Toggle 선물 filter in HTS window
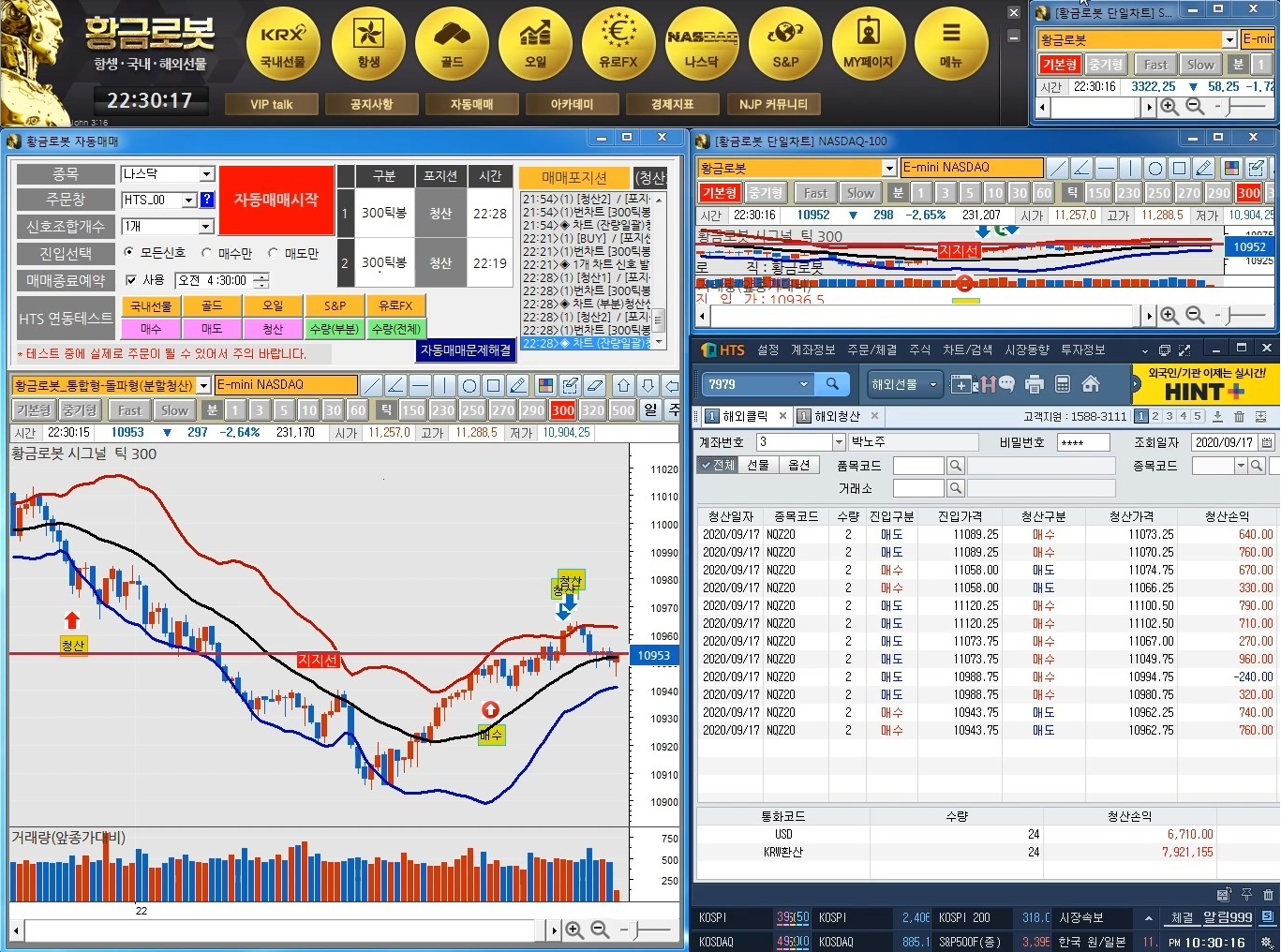 click(758, 465)
